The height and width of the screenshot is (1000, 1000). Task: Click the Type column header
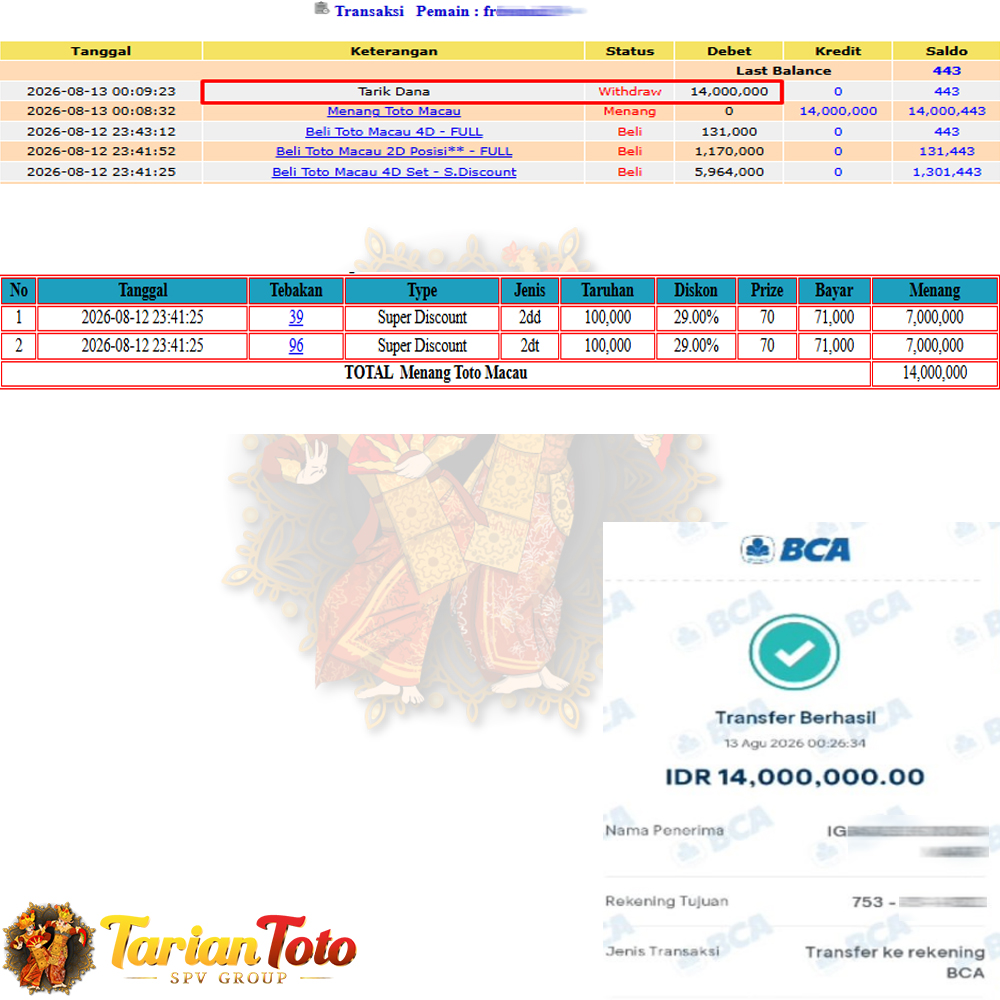tap(422, 290)
